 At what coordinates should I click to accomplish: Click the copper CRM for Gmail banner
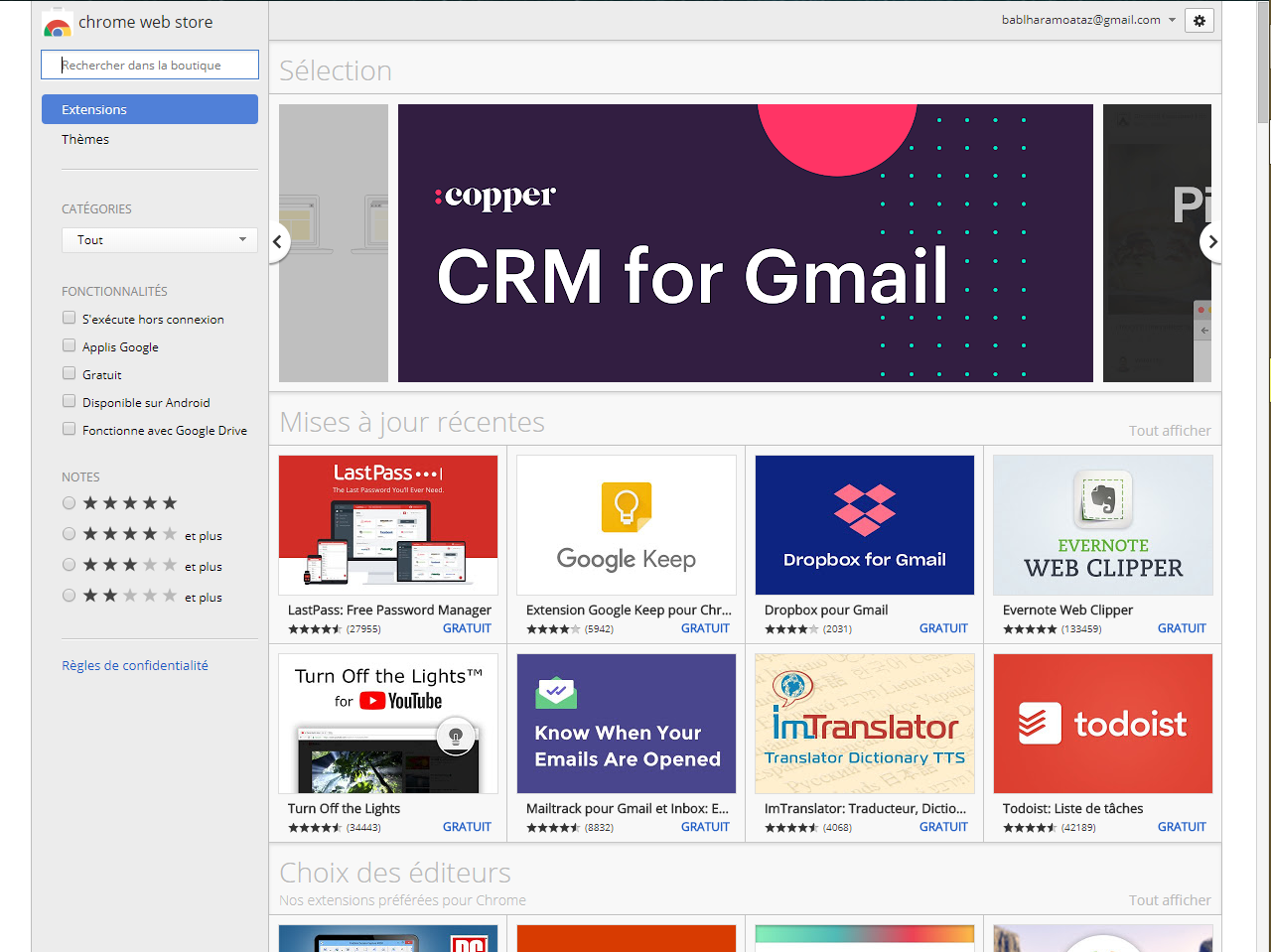coord(746,243)
